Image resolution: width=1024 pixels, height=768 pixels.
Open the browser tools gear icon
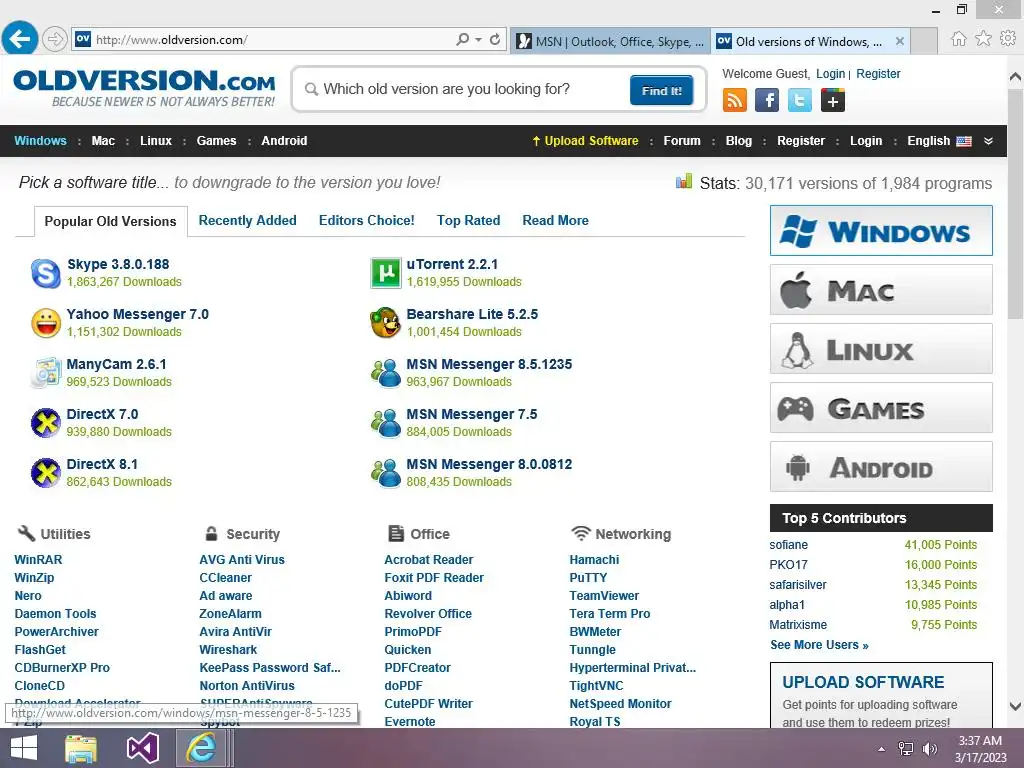coord(1008,39)
